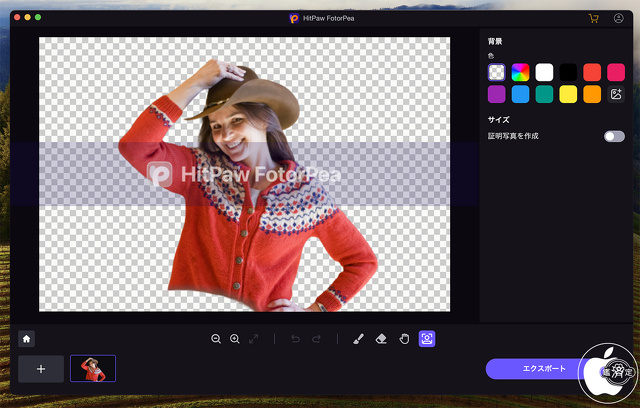Click the zoom out magnifier icon
640x408 pixels.
(216, 339)
